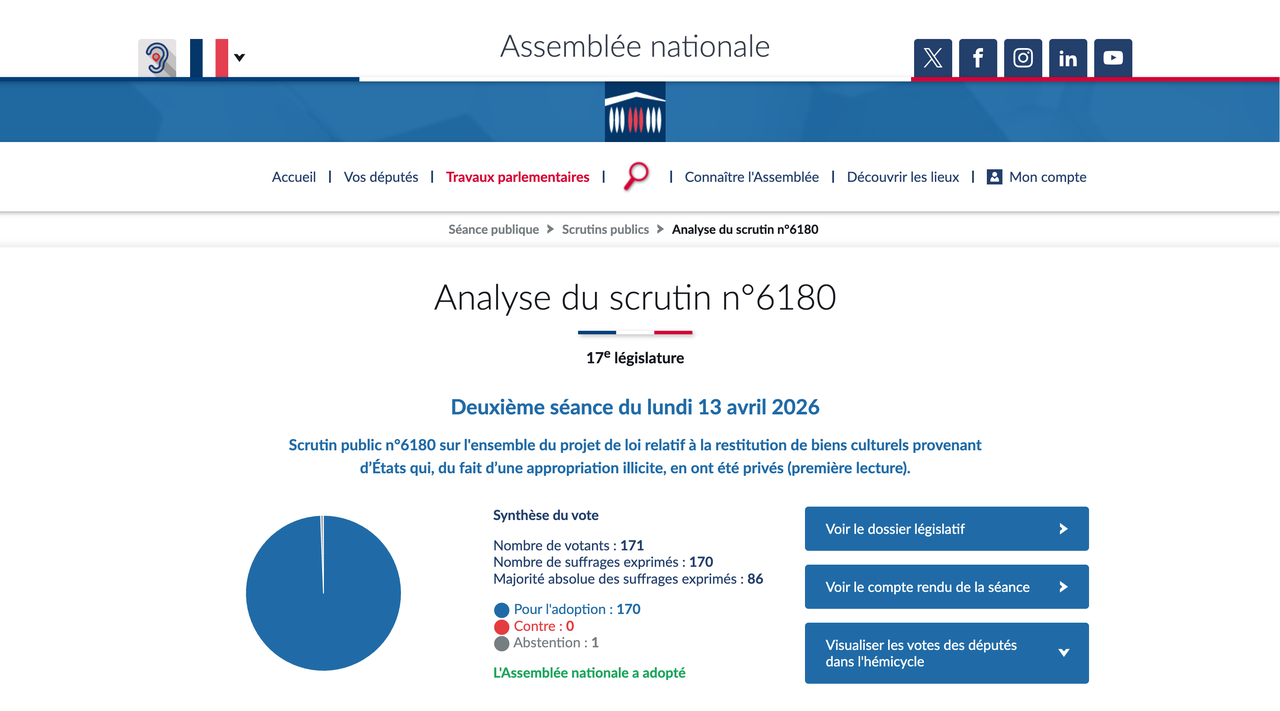Open the YouTube channel icon

point(1113,58)
